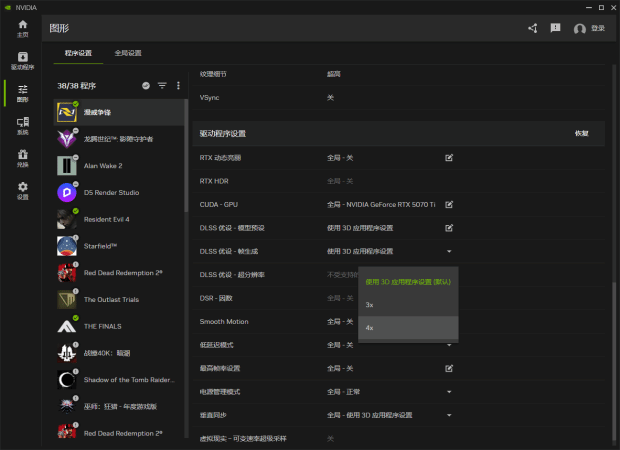Select 巫师: 狂猎 - 年度游戏版 entry
Screen dimensions: 620x450
pos(119,407)
